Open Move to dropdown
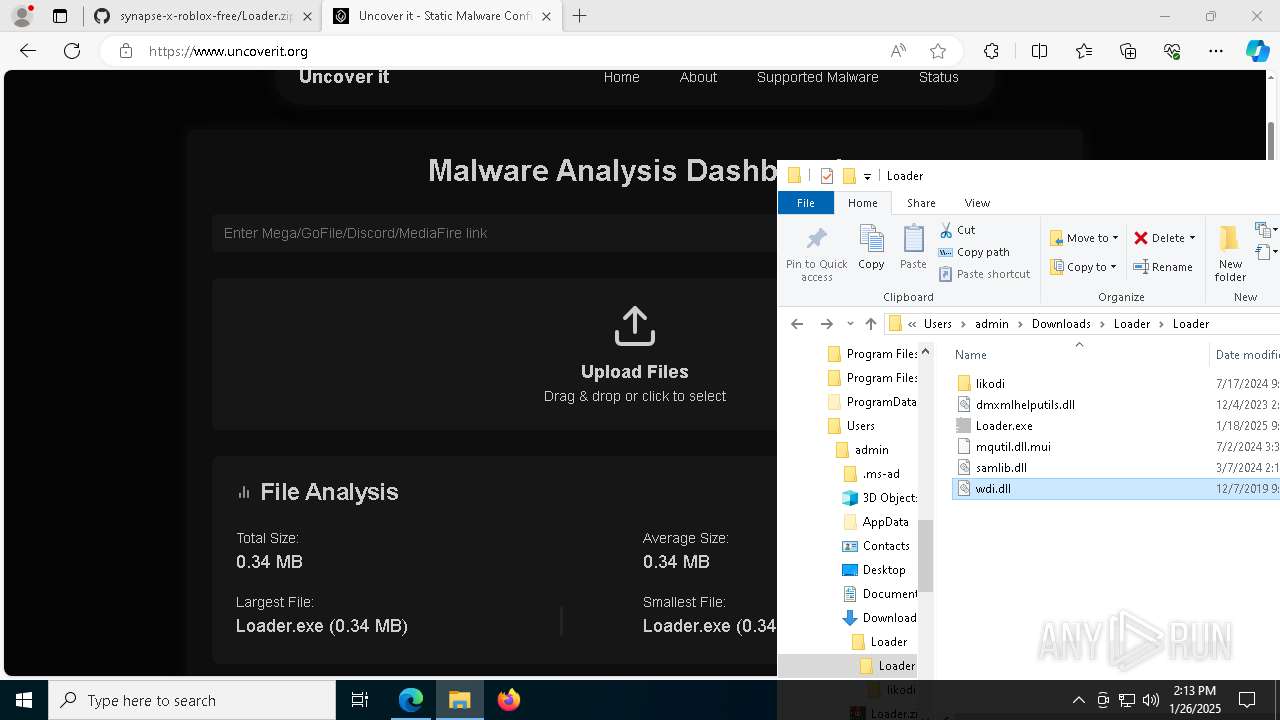Image resolution: width=1280 pixels, height=720 pixels. tap(1084, 238)
